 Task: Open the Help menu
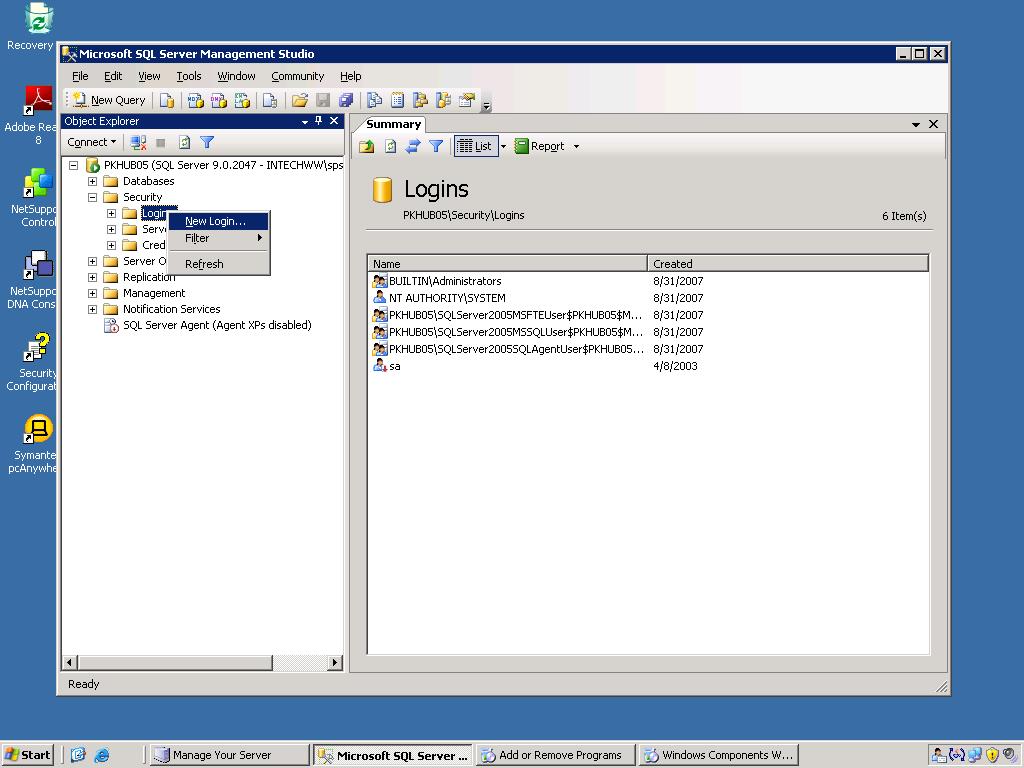point(350,76)
